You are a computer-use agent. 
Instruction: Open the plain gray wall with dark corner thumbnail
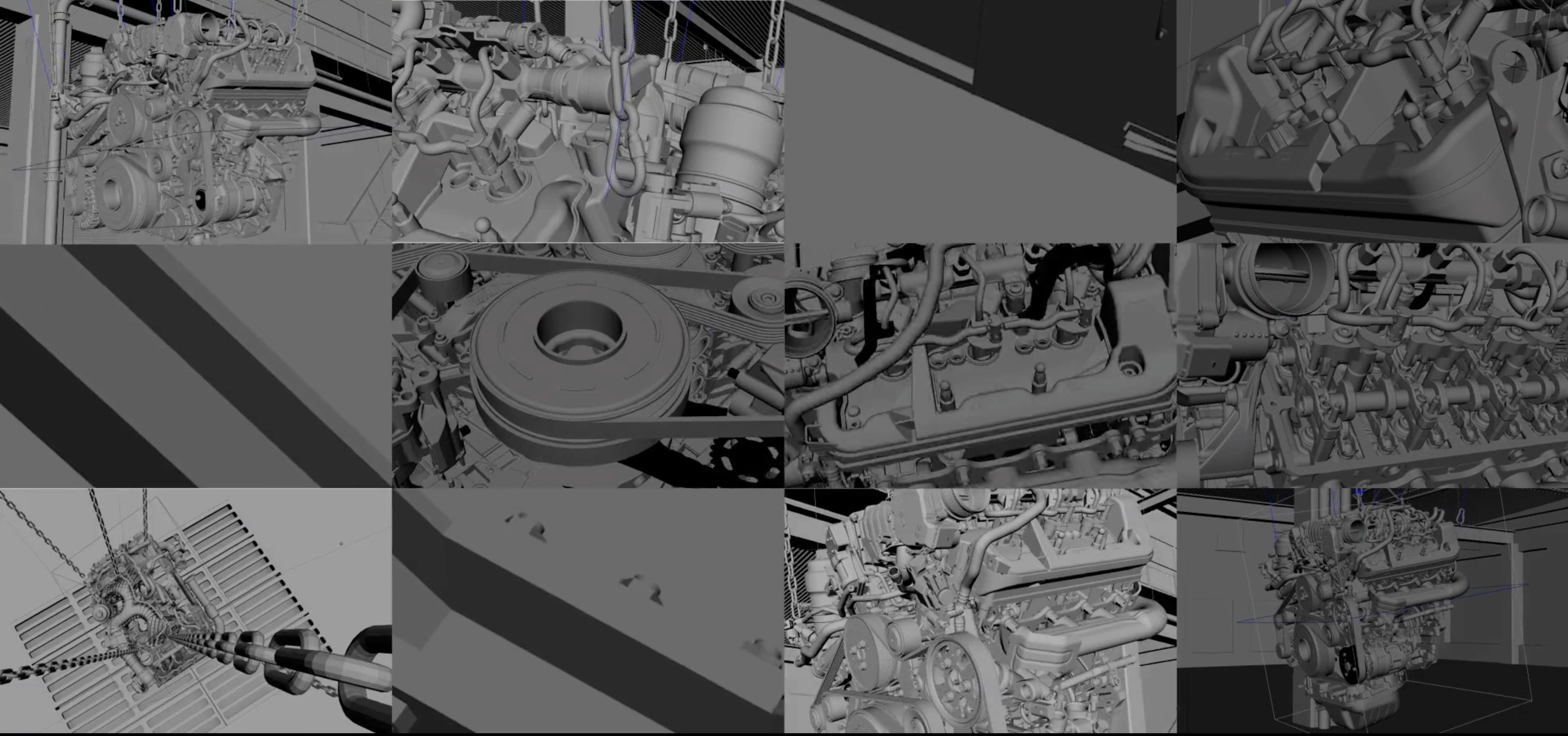[980, 122]
